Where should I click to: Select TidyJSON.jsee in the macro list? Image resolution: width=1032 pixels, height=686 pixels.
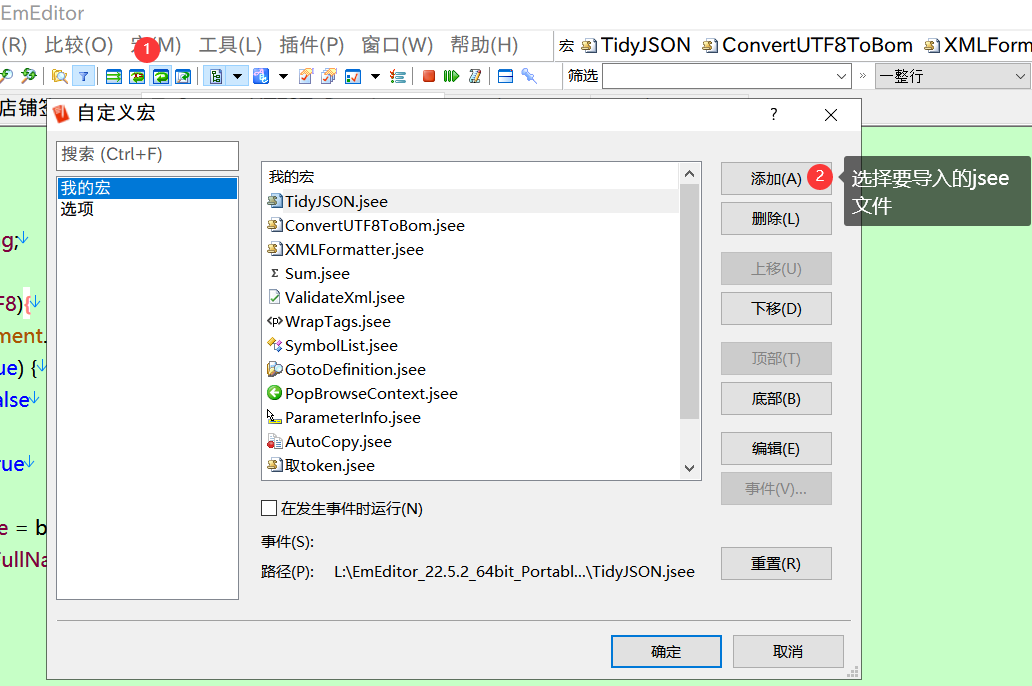(472, 201)
